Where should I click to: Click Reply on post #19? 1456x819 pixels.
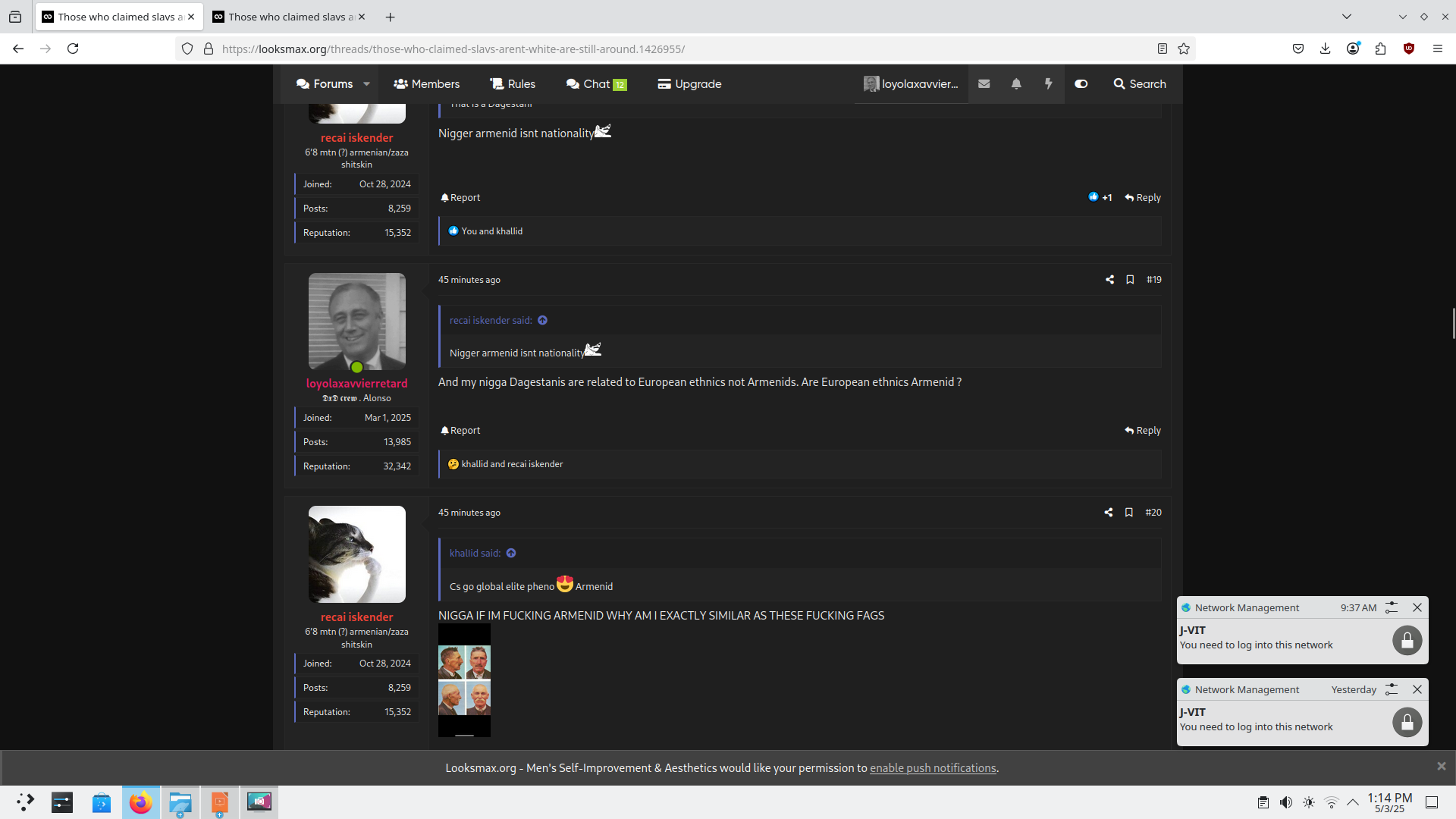point(1143,431)
